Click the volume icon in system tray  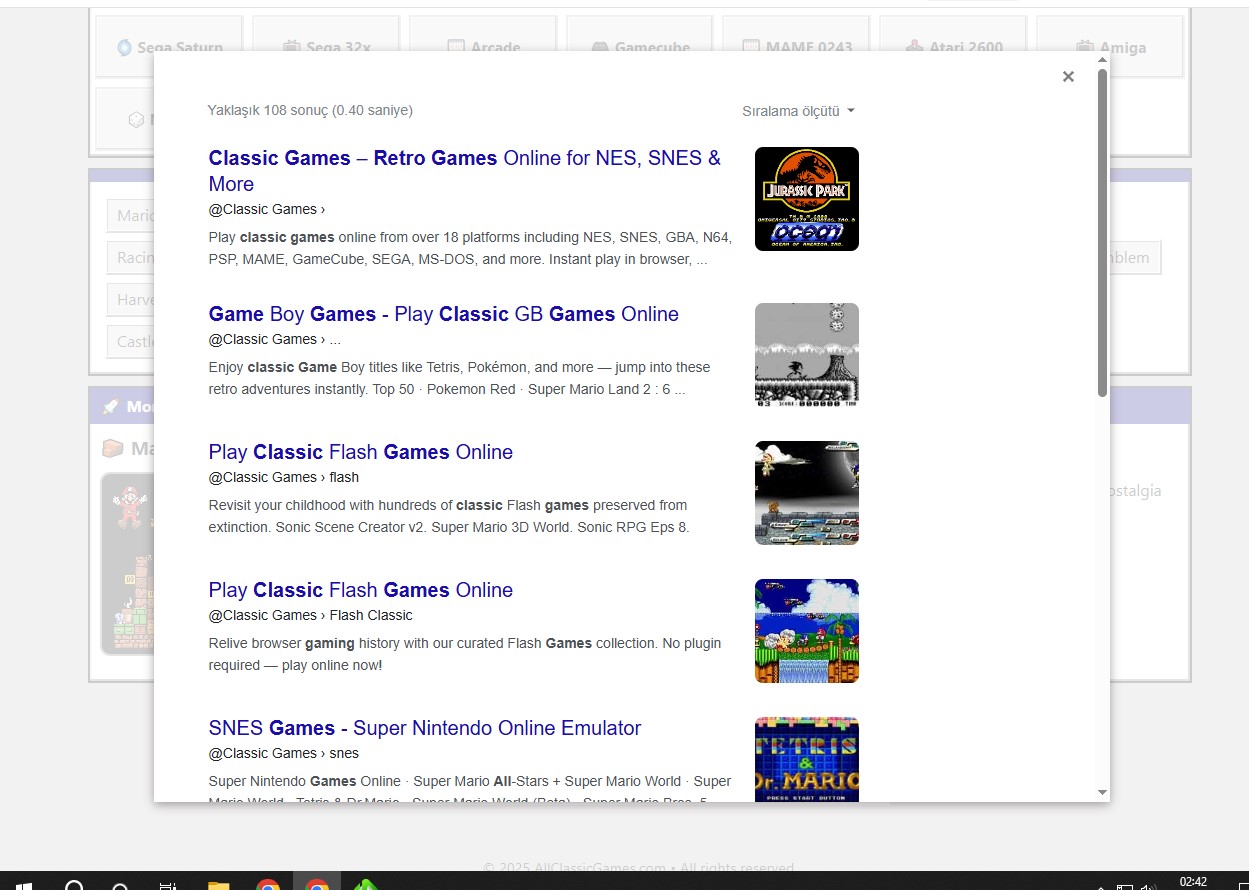pos(1148,886)
